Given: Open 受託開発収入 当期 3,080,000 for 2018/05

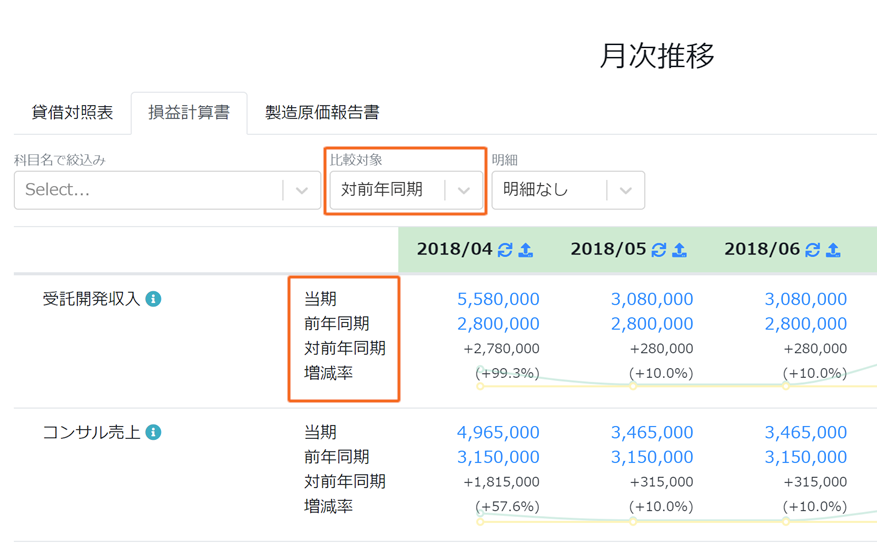Looking at the screenshot, I should (652, 299).
